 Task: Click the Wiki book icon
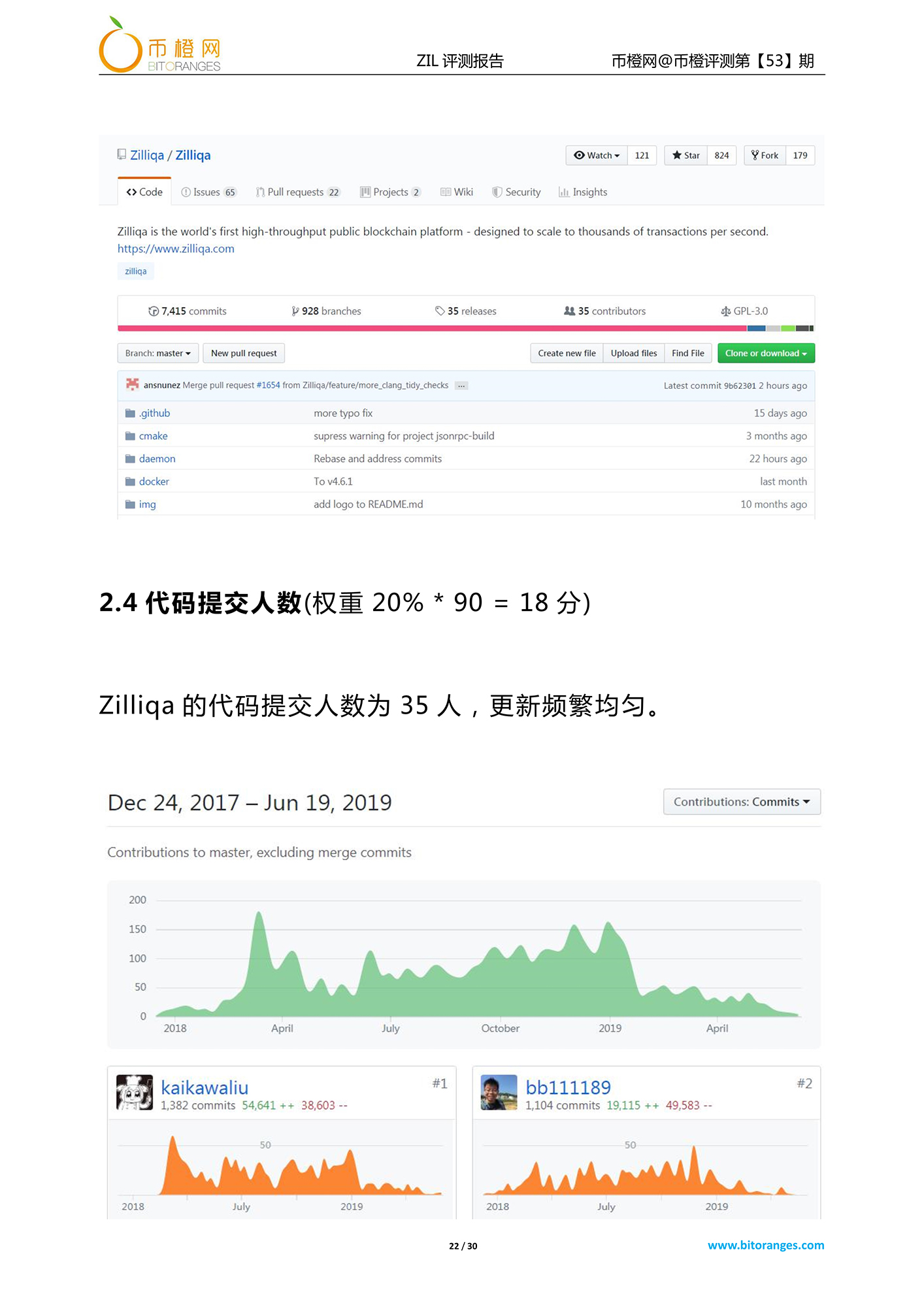pyautogui.click(x=446, y=192)
